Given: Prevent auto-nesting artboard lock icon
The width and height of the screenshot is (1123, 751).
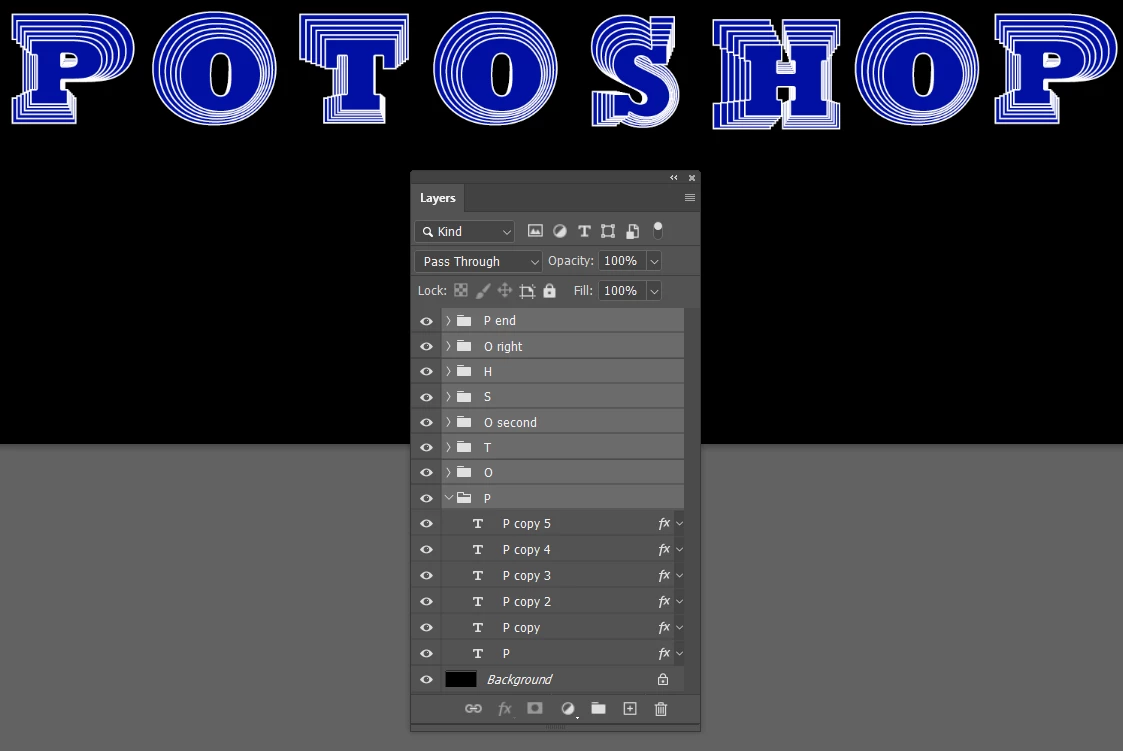Looking at the screenshot, I should [527, 290].
